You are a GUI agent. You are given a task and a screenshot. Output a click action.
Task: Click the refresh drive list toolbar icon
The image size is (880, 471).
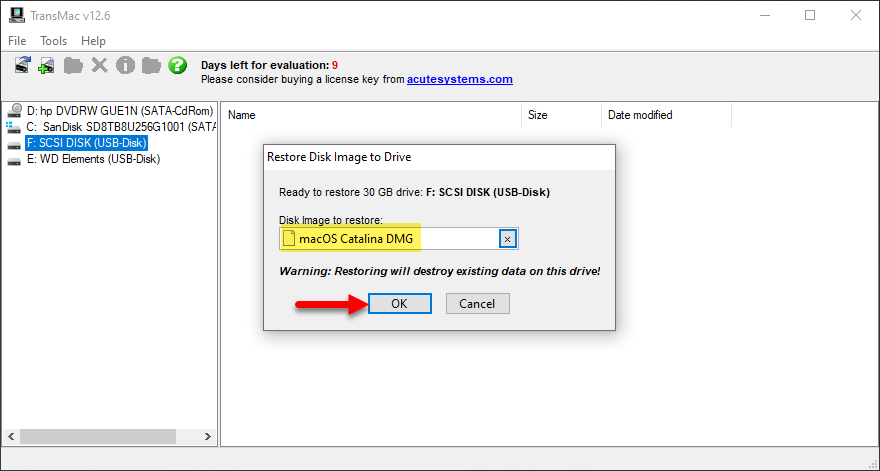coord(23,65)
